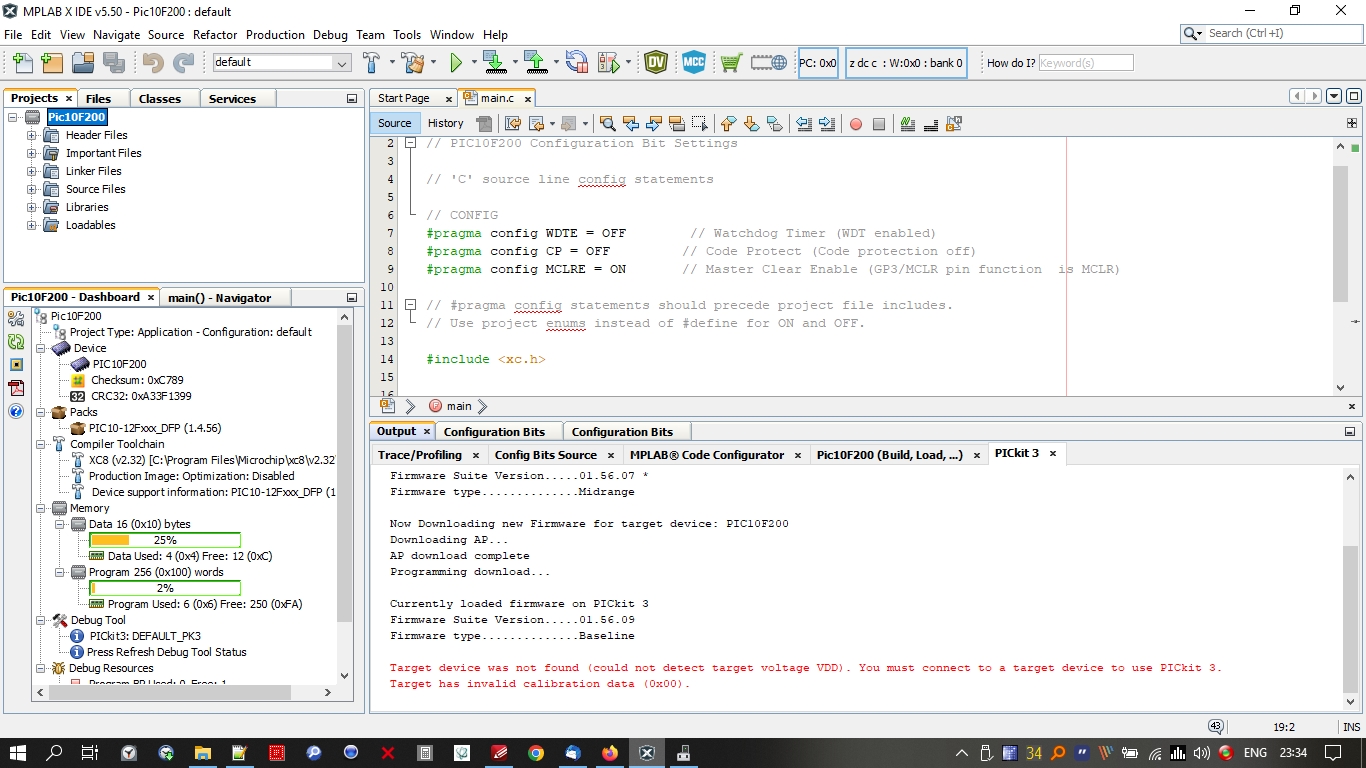Click Find Previous Occurrence arrow icon
1366x768 pixels.
click(x=631, y=124)
